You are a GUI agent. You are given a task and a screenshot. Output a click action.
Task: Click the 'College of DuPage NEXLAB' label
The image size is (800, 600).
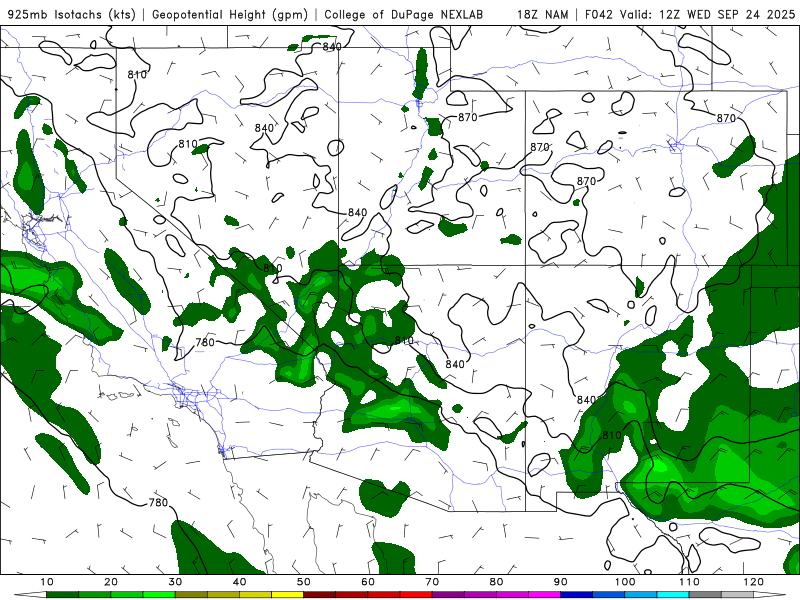pyautogui.click(x=404, y=14)
